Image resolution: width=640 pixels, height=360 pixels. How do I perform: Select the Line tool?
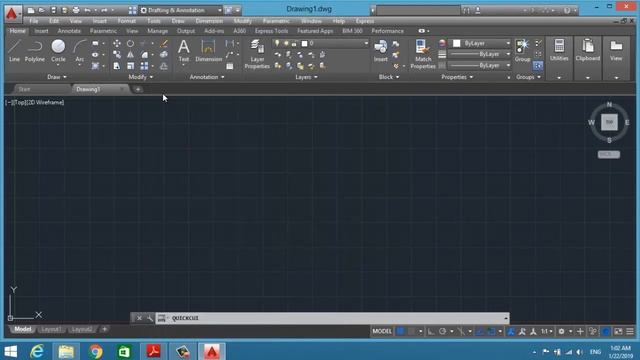14,51
